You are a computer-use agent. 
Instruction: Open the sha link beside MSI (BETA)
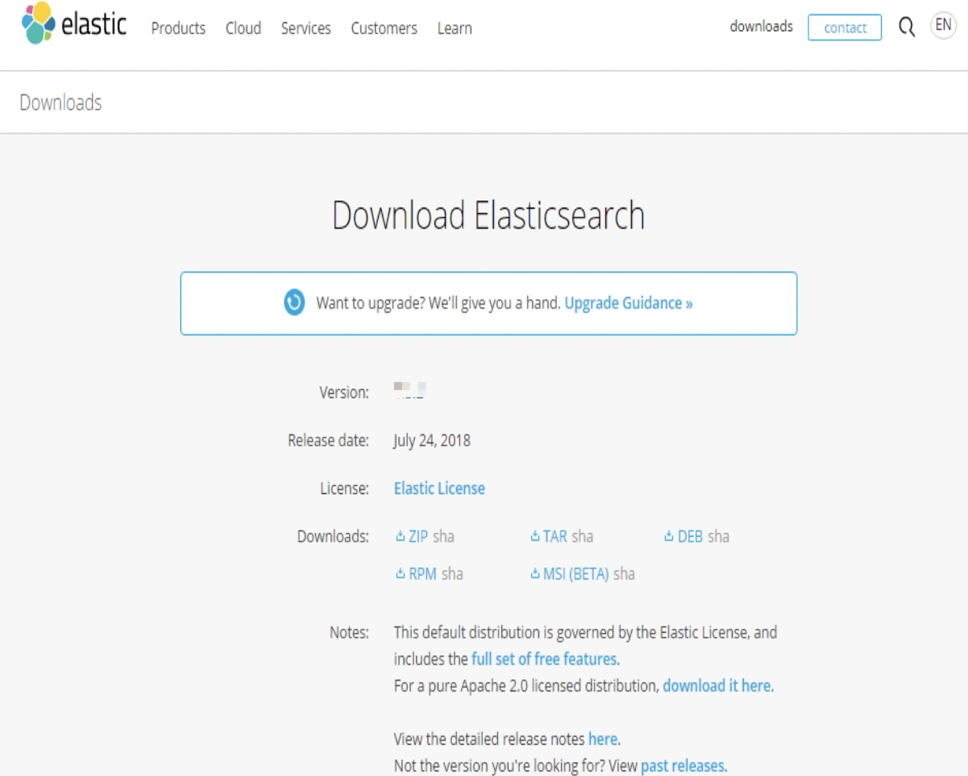(x=624, y=574)
